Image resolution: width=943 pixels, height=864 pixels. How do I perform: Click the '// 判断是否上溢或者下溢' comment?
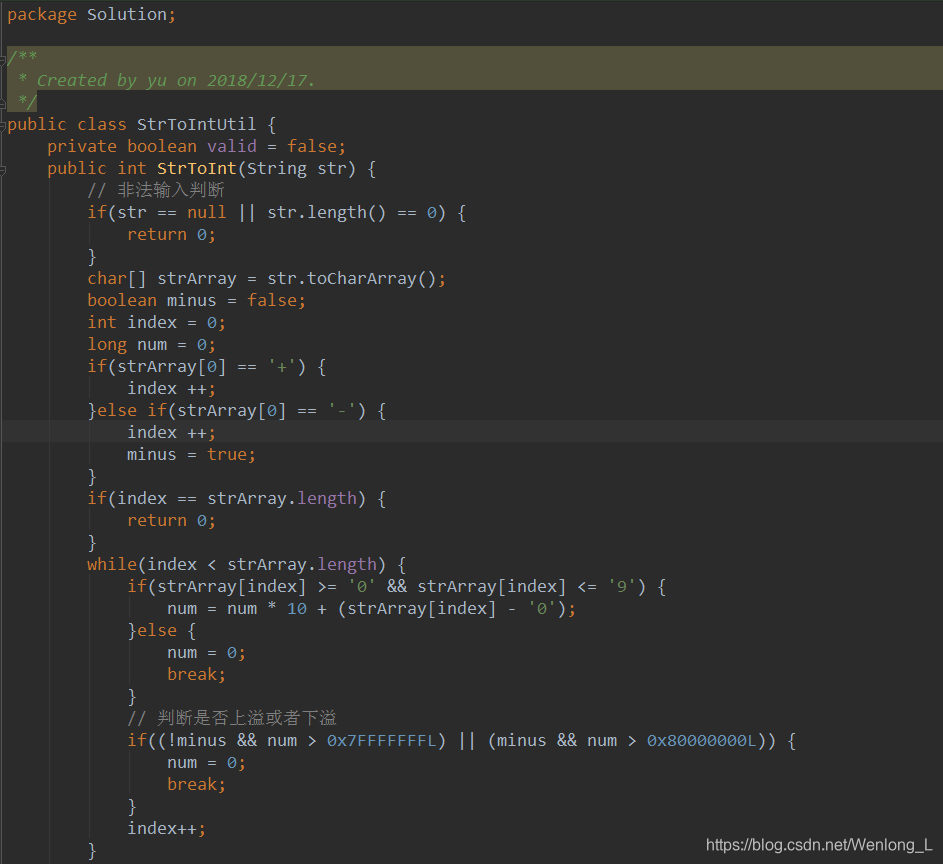232,718
